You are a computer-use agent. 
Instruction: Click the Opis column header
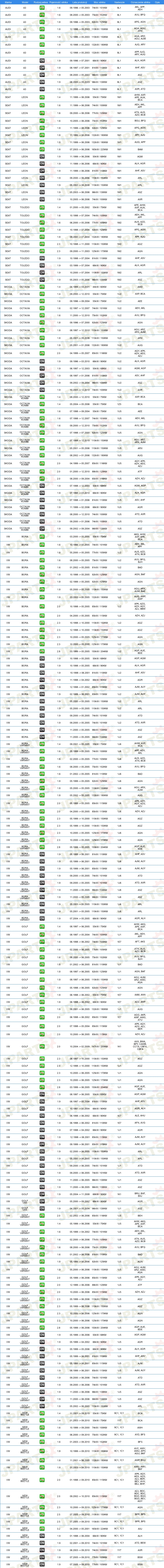[157, 3]
